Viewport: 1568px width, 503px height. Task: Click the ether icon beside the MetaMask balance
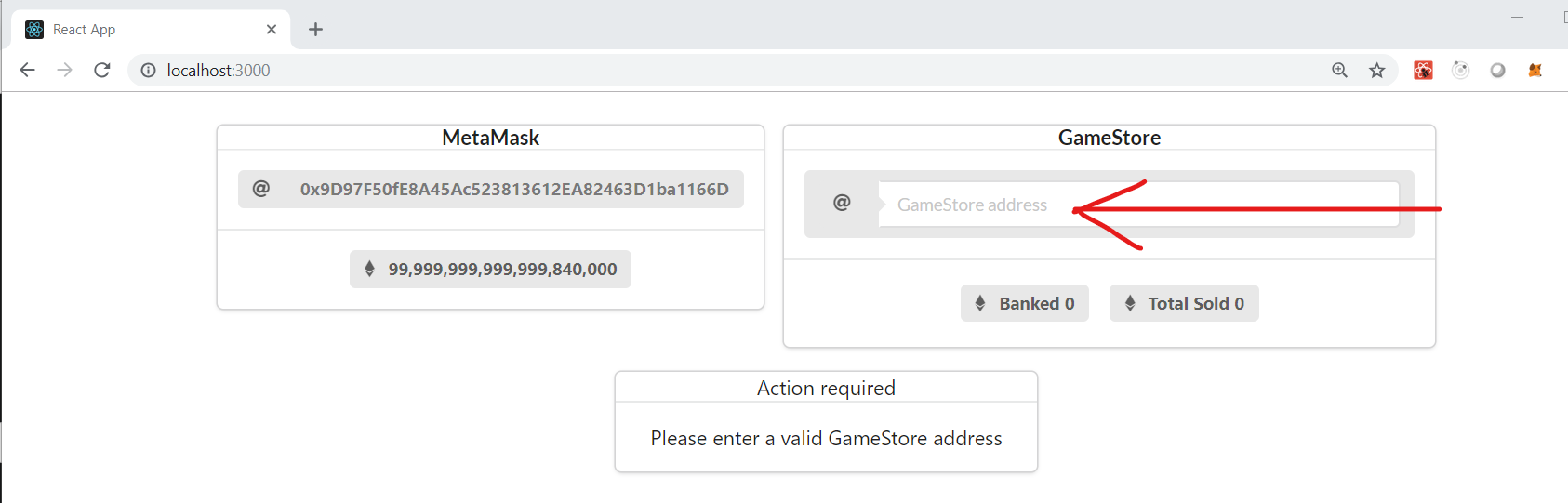pos(369,269)
